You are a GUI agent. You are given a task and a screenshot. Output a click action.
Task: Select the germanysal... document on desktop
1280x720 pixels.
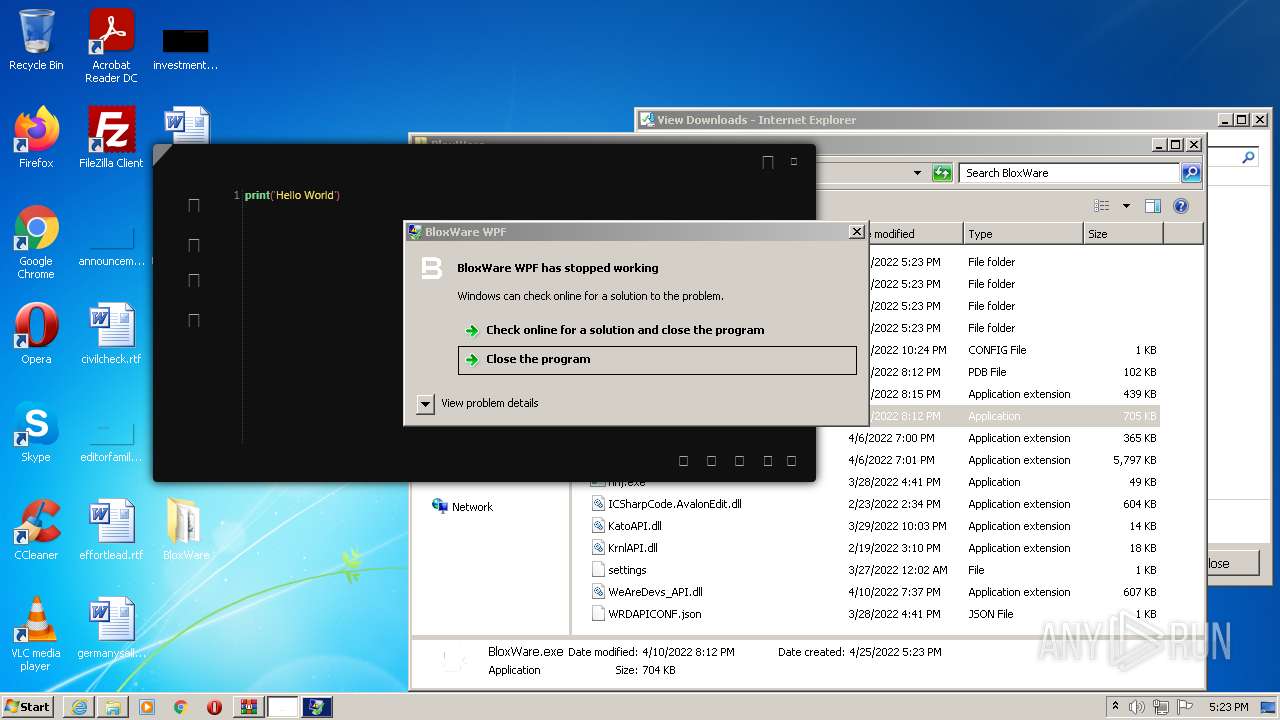111,628
